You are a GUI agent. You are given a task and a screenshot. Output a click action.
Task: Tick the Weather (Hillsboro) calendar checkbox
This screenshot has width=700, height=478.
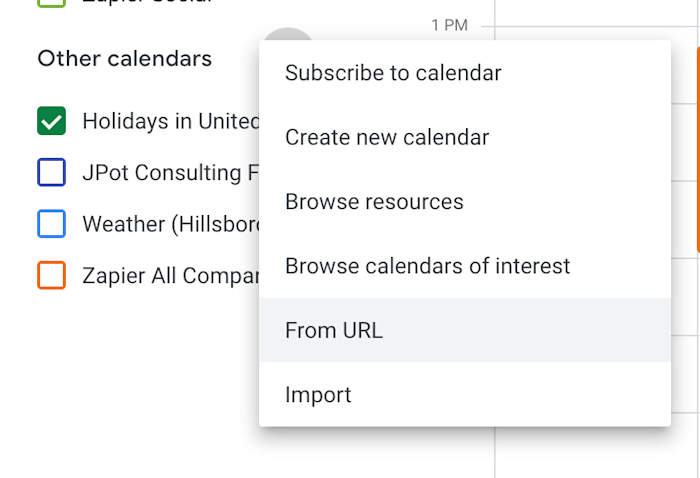pyautogui.click(x=51, y=224)
